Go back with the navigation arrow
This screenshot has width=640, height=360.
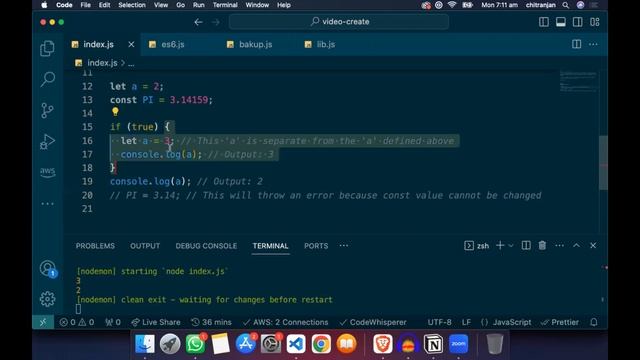point(198,22)
